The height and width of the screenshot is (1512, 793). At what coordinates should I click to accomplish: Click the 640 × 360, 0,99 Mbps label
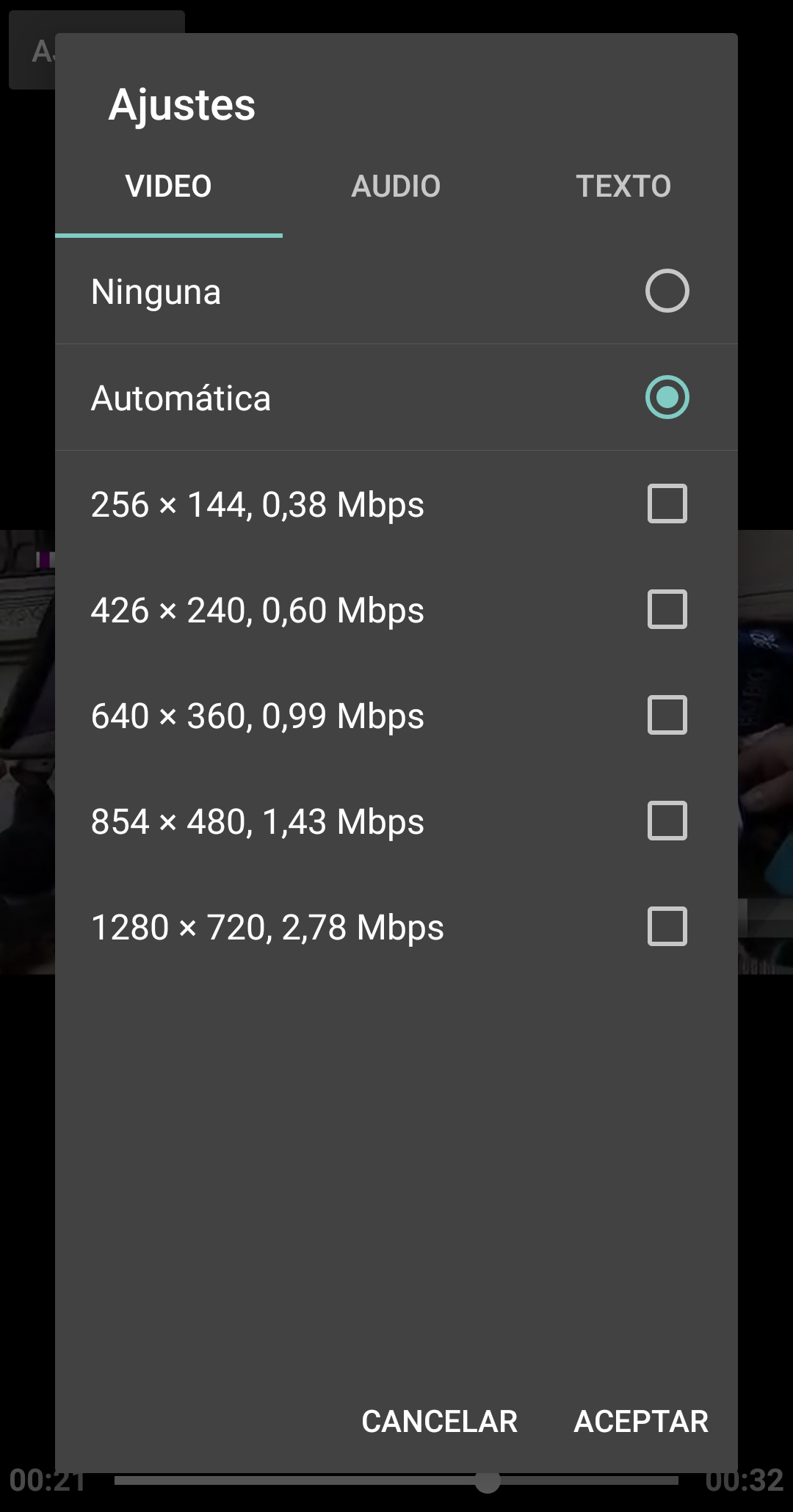point(258,716)
